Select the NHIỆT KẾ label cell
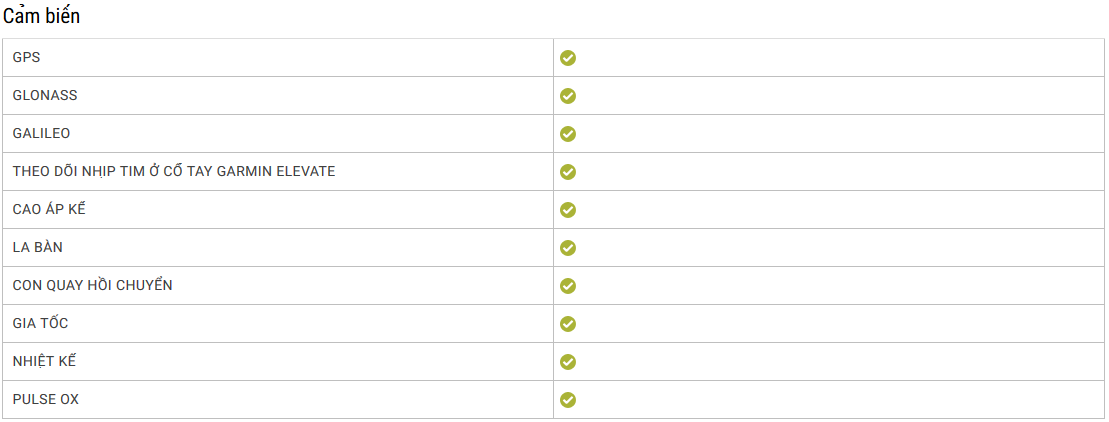The image size is (1109, 422). pyautogui.click(x=277, y=362)
